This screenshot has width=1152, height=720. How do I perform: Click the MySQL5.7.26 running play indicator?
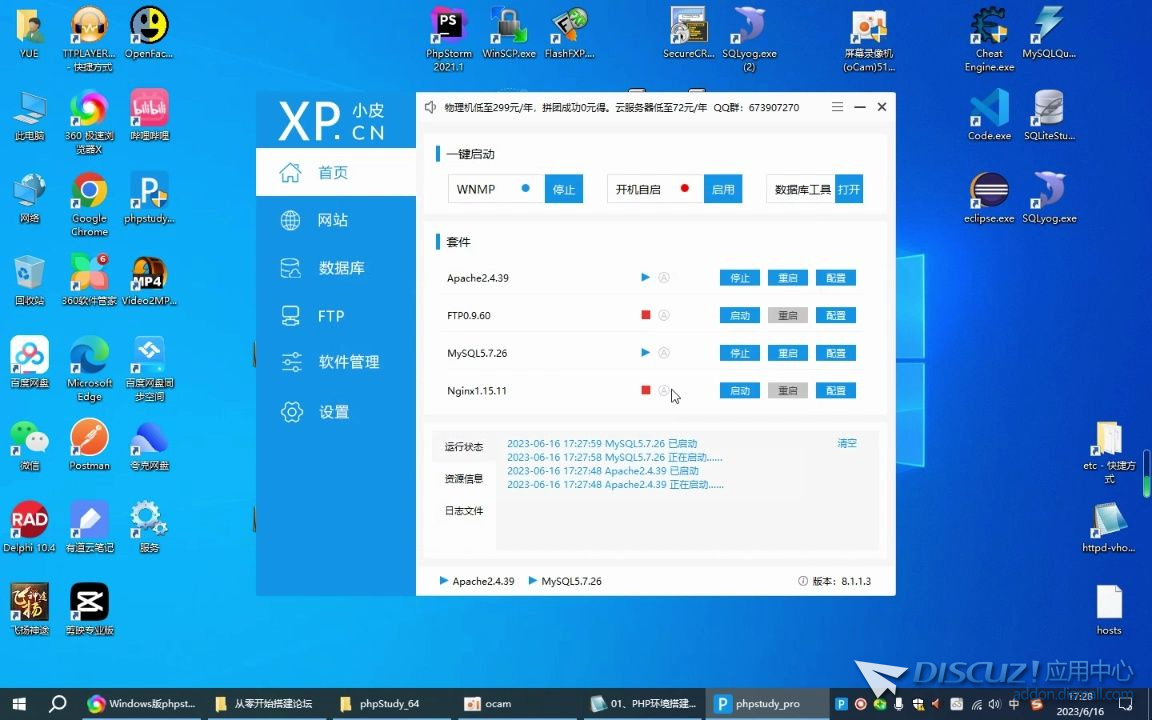pos(645,352)
